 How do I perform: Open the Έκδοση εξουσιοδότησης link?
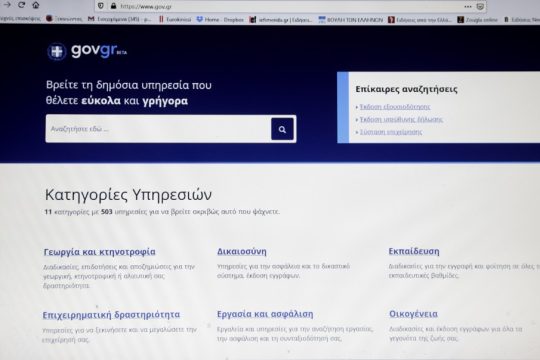(395, 107)
